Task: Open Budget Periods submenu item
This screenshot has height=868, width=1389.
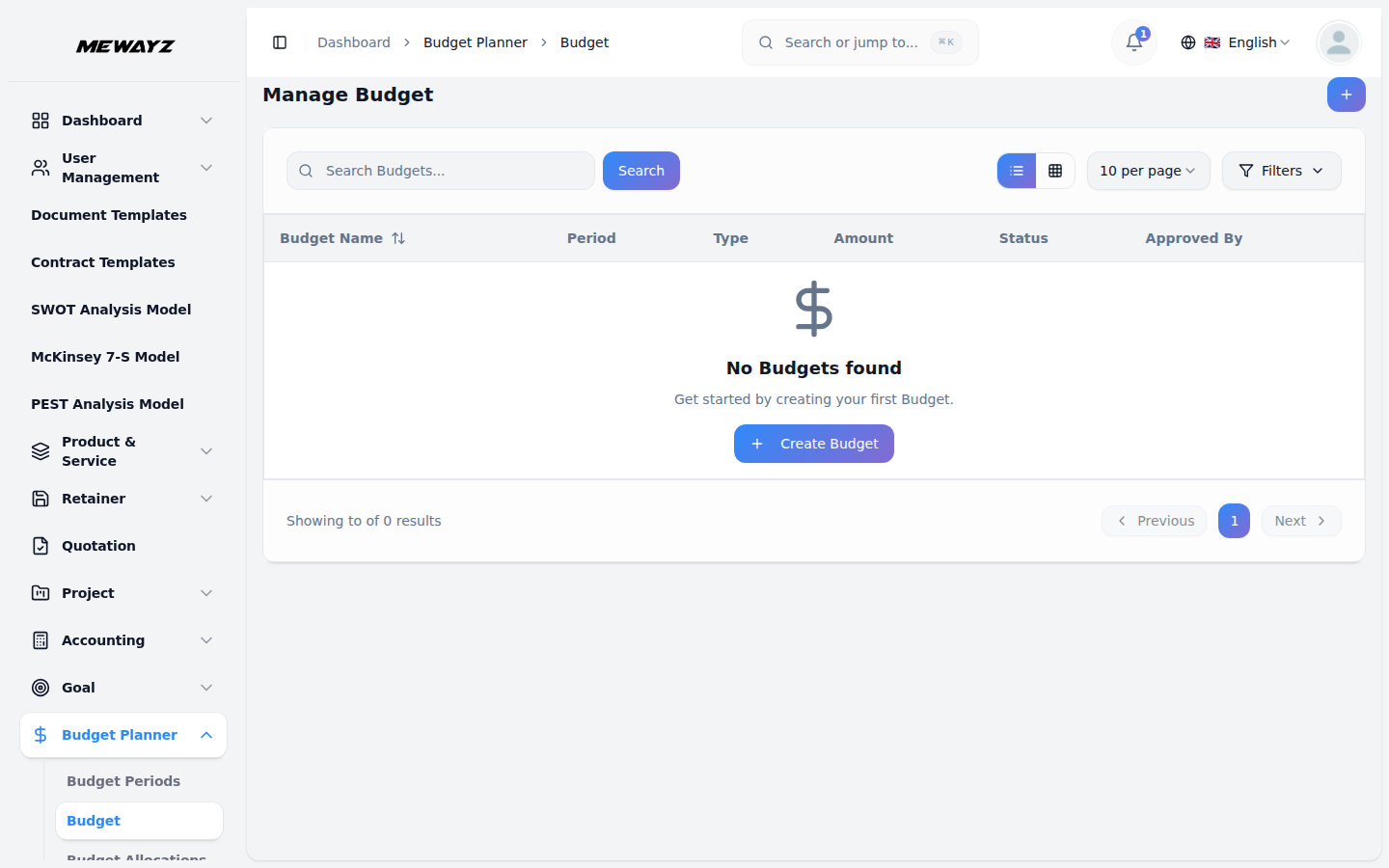Action: (x=123, y=781)
